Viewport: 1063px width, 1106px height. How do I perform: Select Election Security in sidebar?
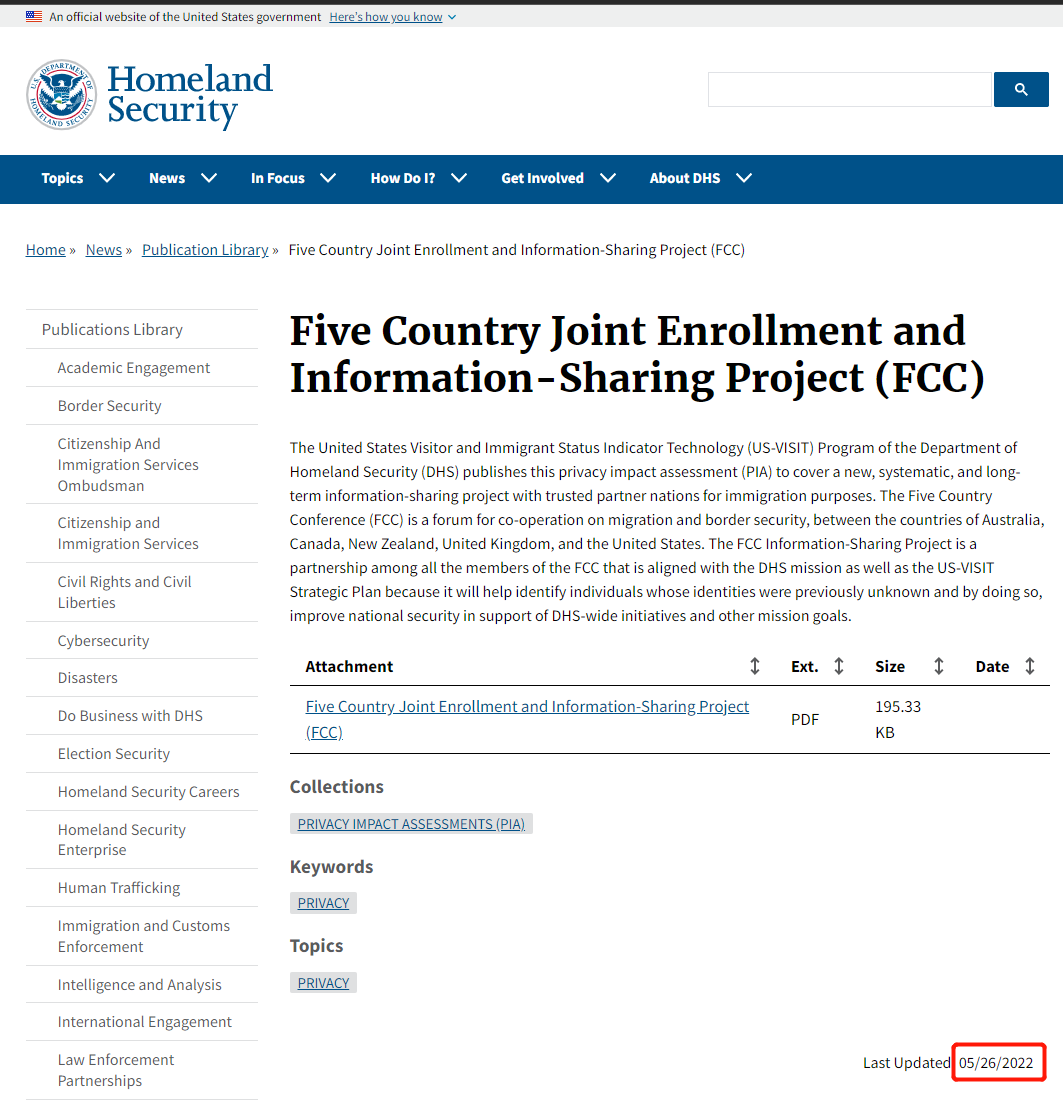114,754
